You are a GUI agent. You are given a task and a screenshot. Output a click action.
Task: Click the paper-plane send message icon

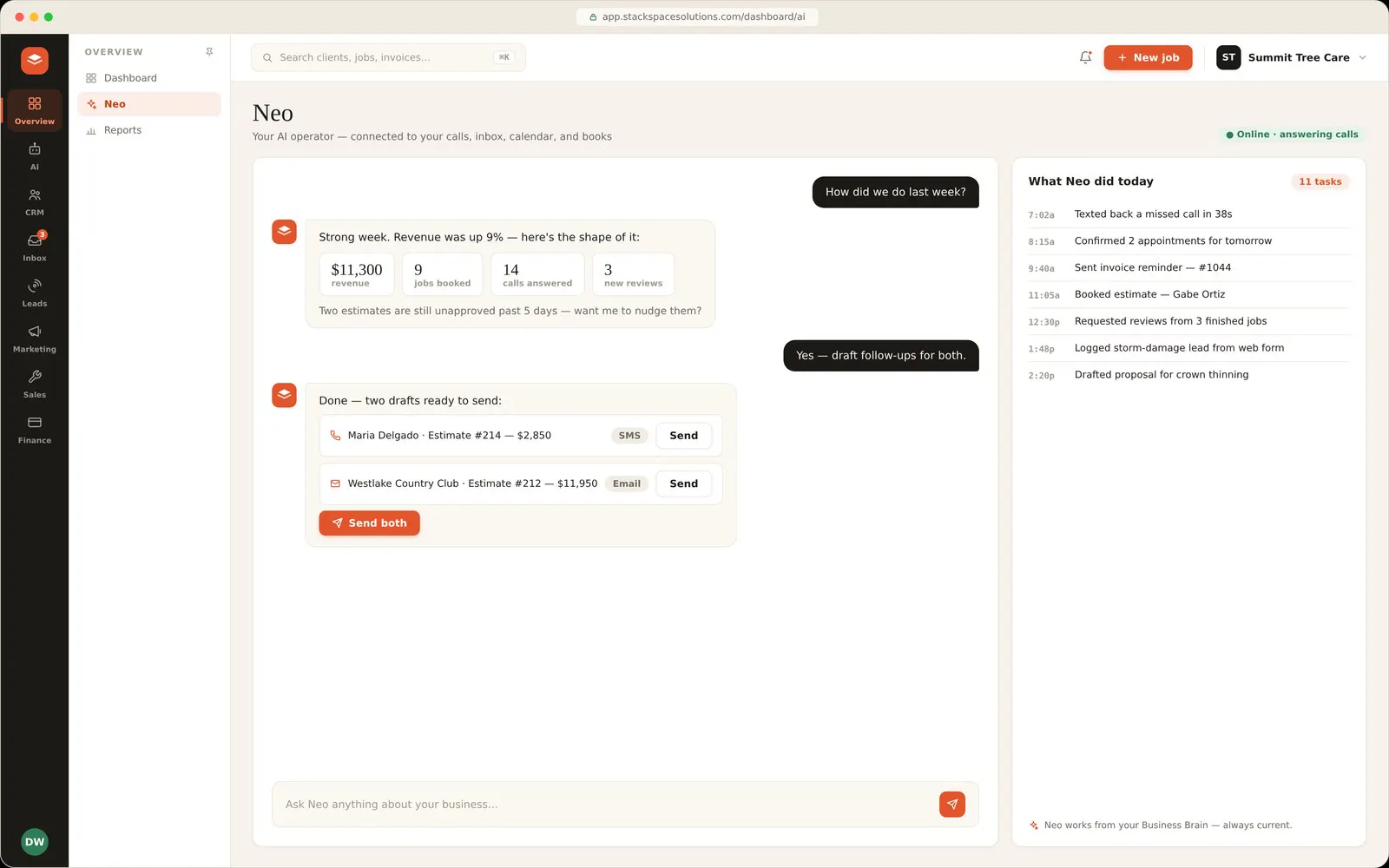point(952,804)
